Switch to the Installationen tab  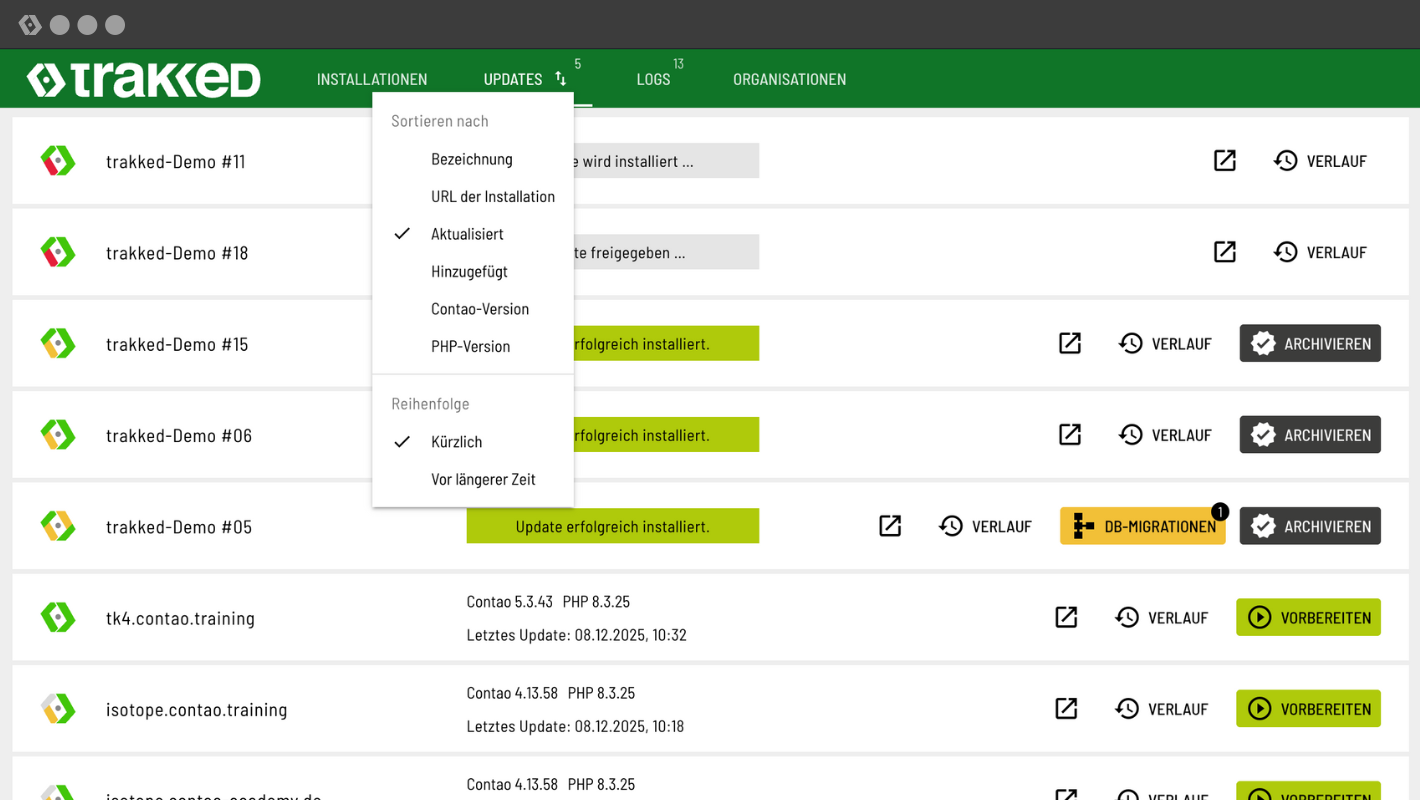tap(372, 79)
